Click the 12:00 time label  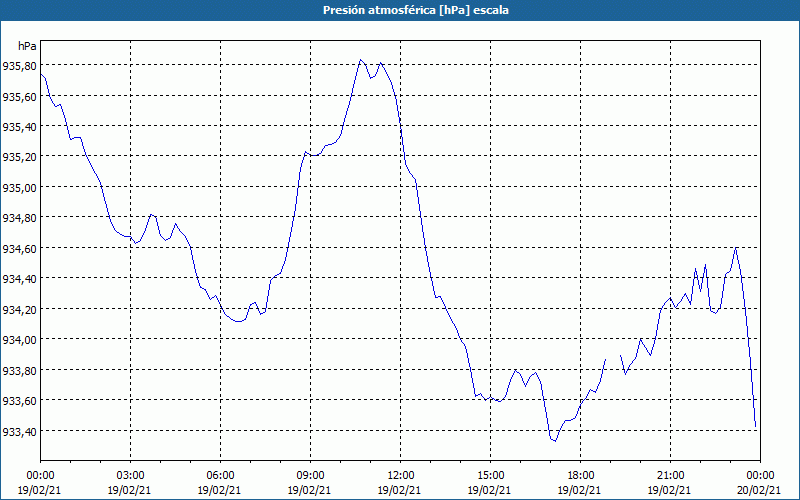(401, 476)
